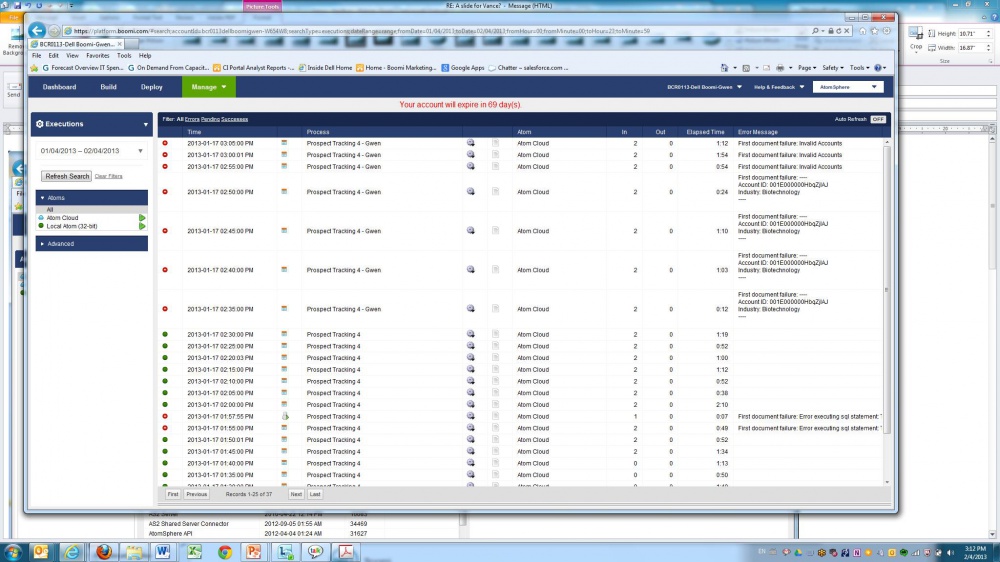Run filter arrow next to Atom Cloud
This screenshot has width=1000, height=562.
[x=142, y=218]
